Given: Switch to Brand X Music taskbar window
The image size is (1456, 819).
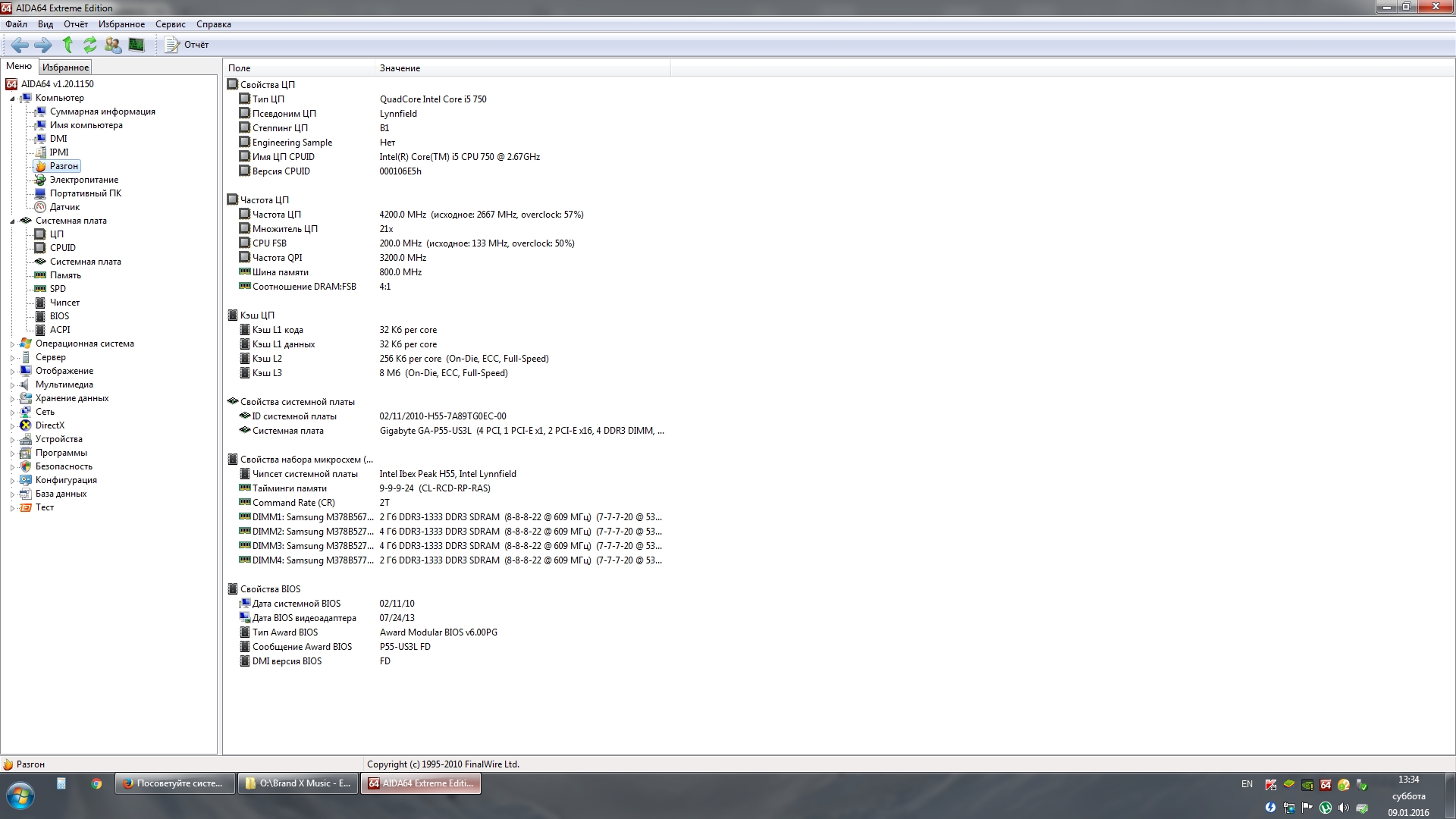Looking at the screenshot, I should coord(297,783).
